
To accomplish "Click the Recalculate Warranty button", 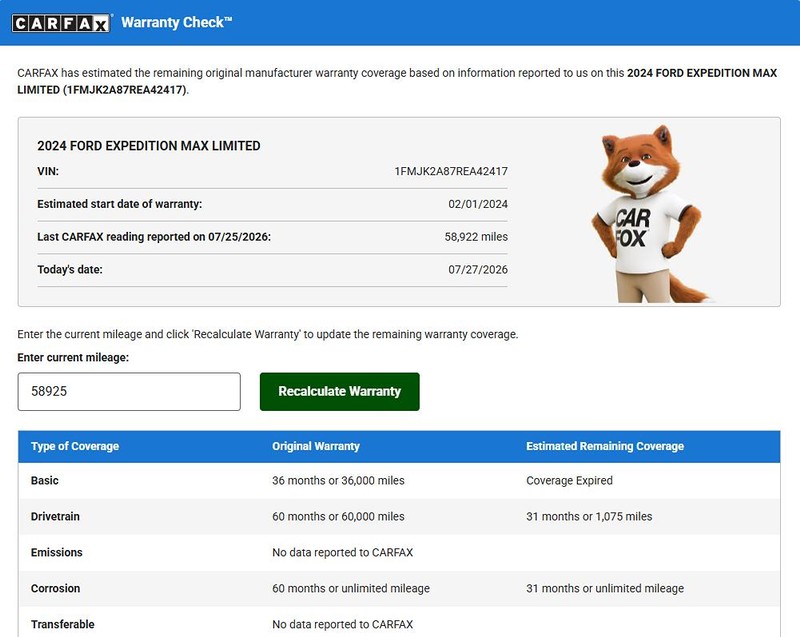I will pos(340,391).
